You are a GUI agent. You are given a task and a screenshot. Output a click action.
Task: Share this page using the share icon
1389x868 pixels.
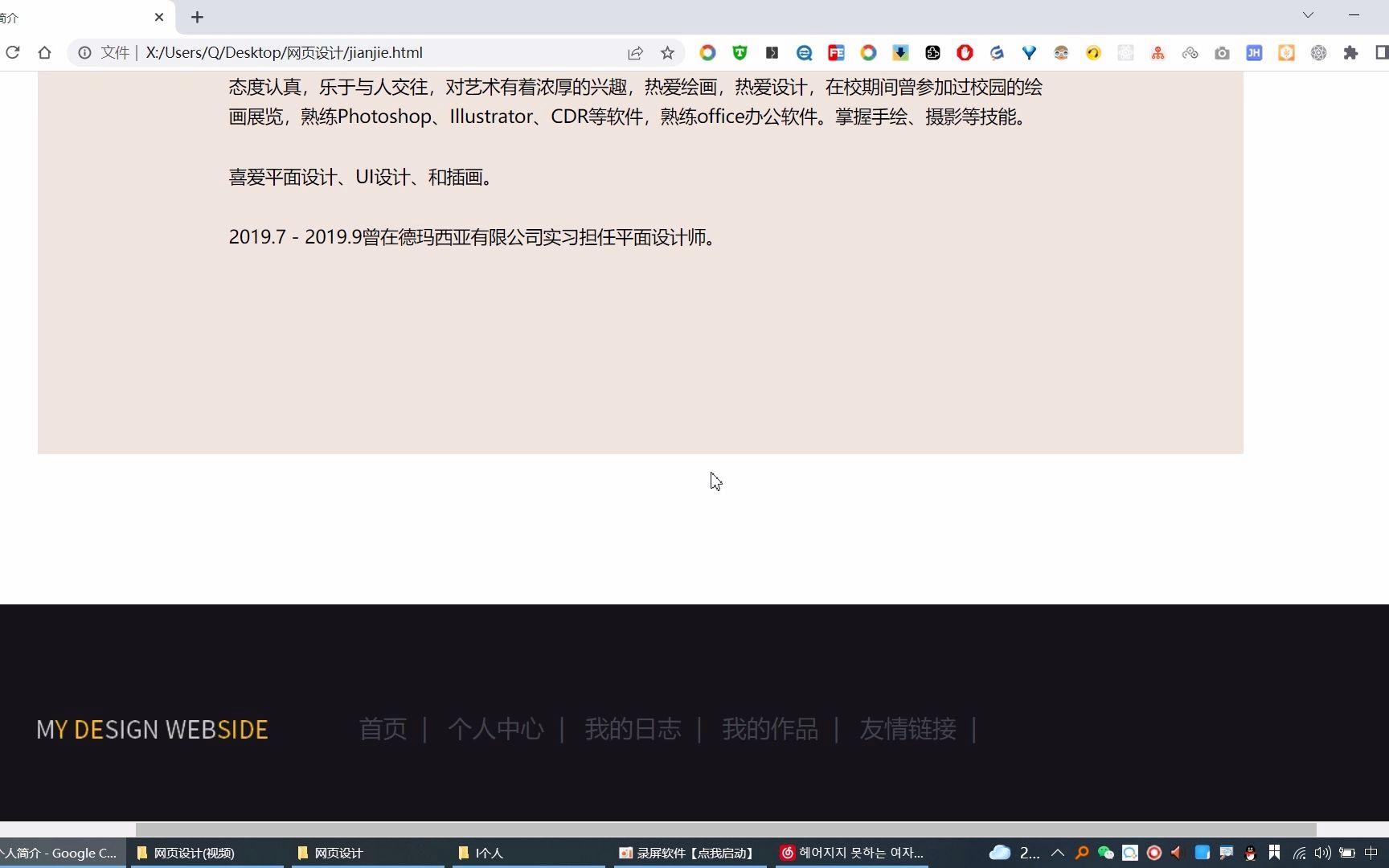(635, 52)
